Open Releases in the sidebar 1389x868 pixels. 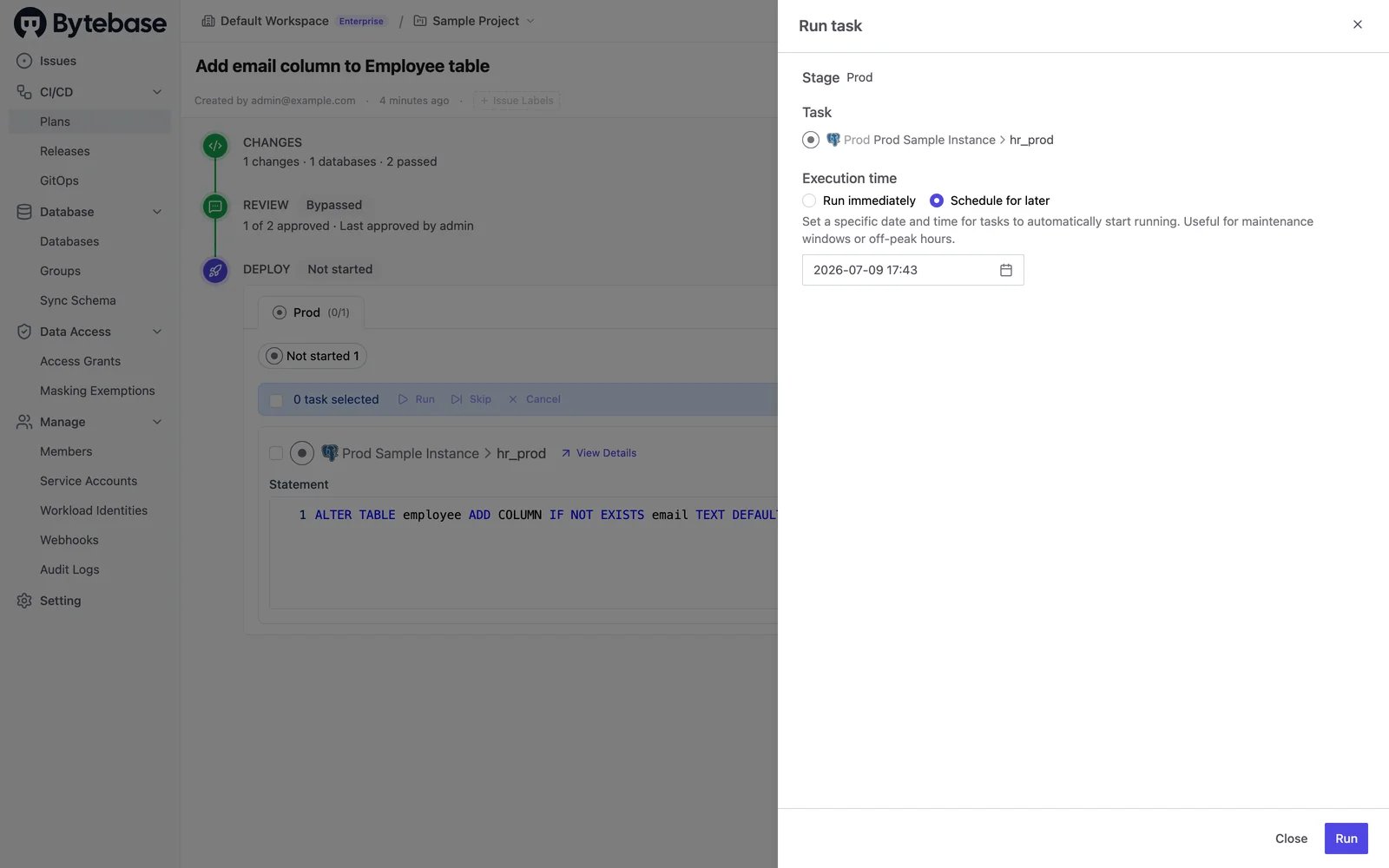[64, 151]
